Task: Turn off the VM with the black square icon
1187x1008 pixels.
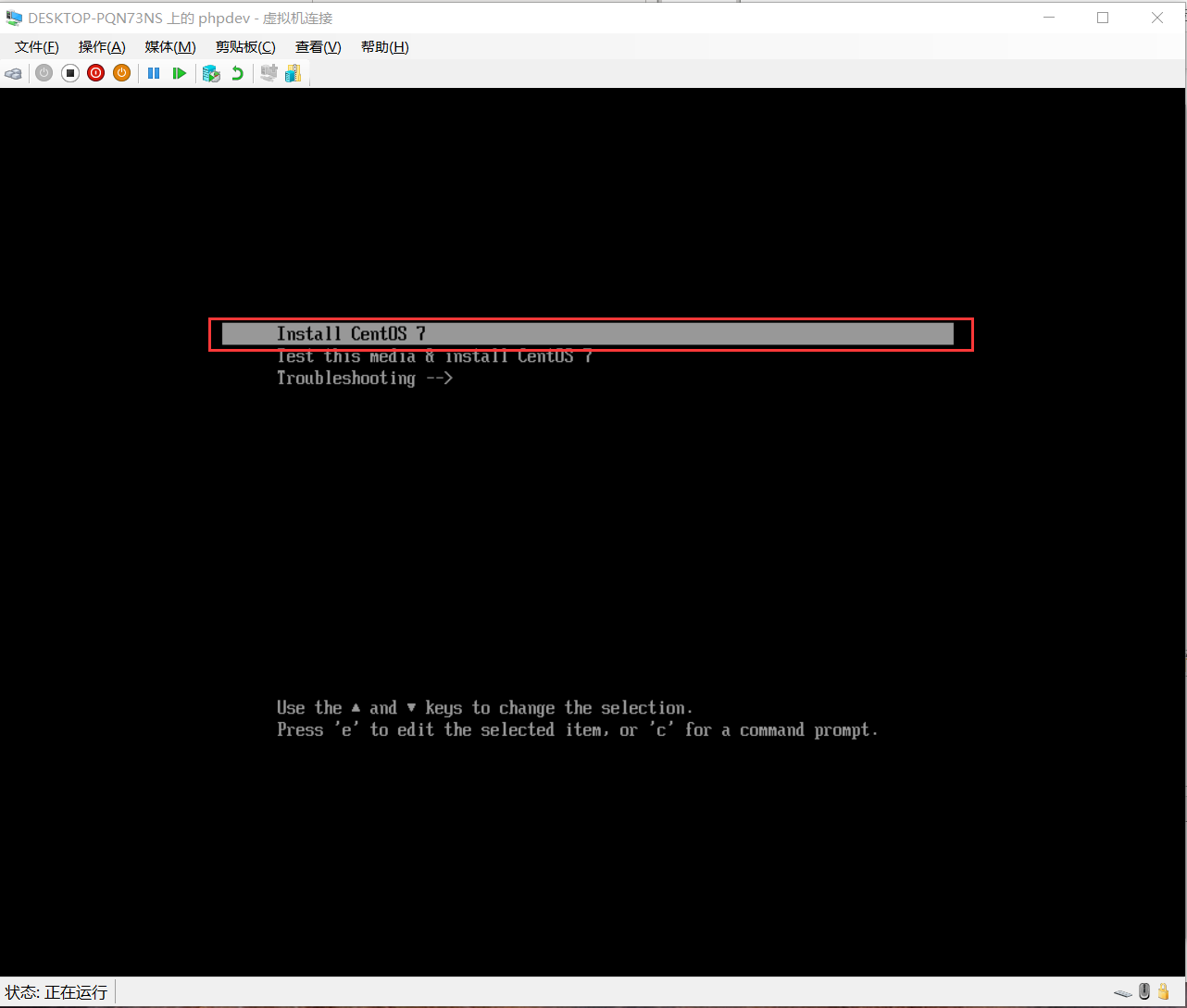Action: coord(70,73)
